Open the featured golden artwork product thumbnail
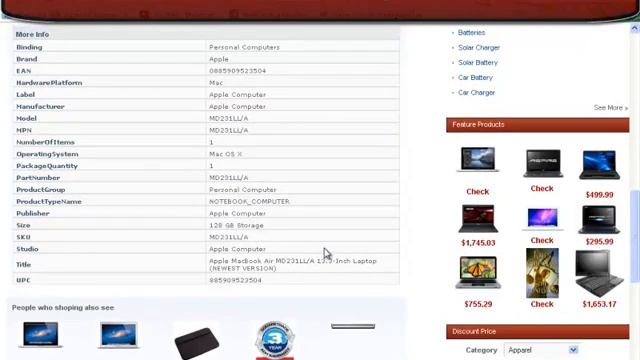 coord(542,273)
